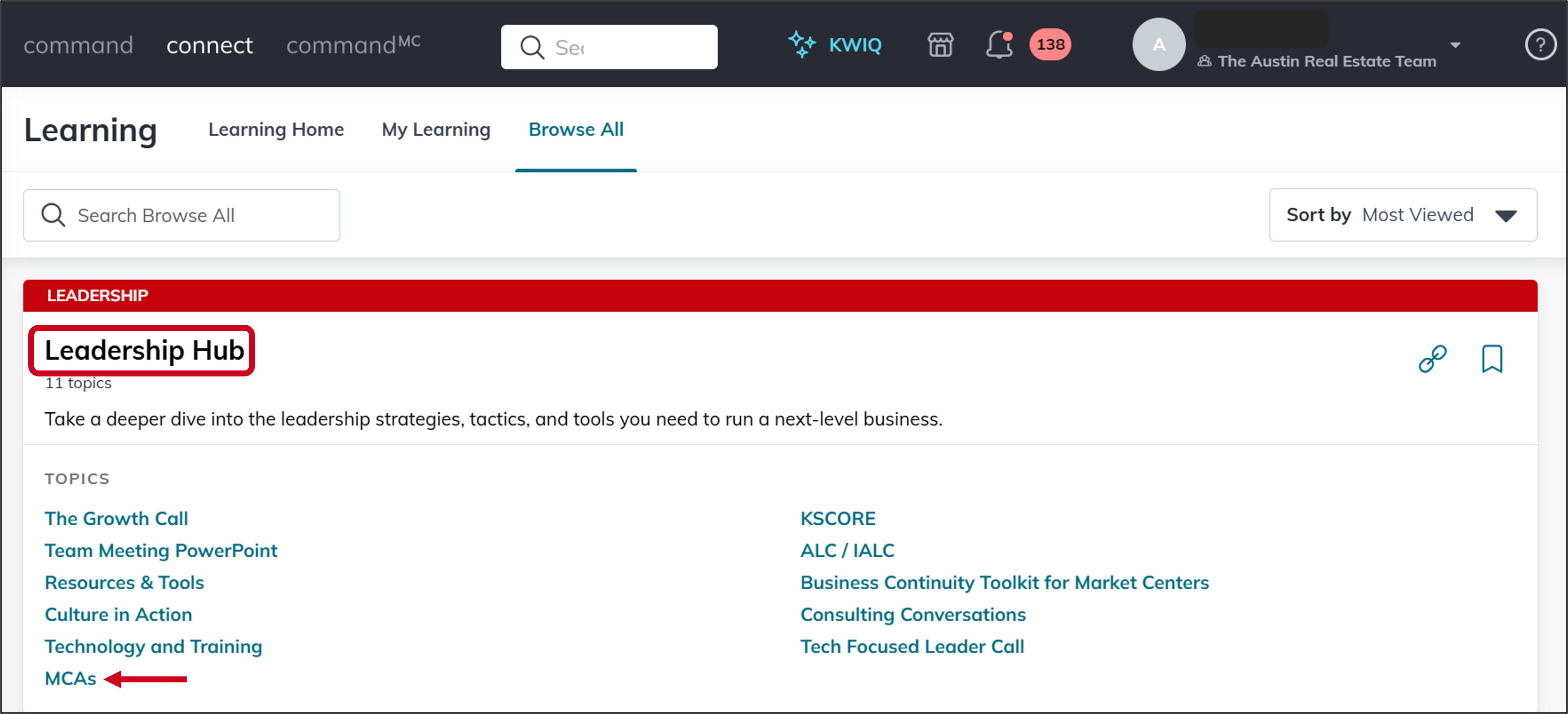Go to the Learning Home tab
The height and width of the screenshot is (714, 1568).
[x=276, y=129]
